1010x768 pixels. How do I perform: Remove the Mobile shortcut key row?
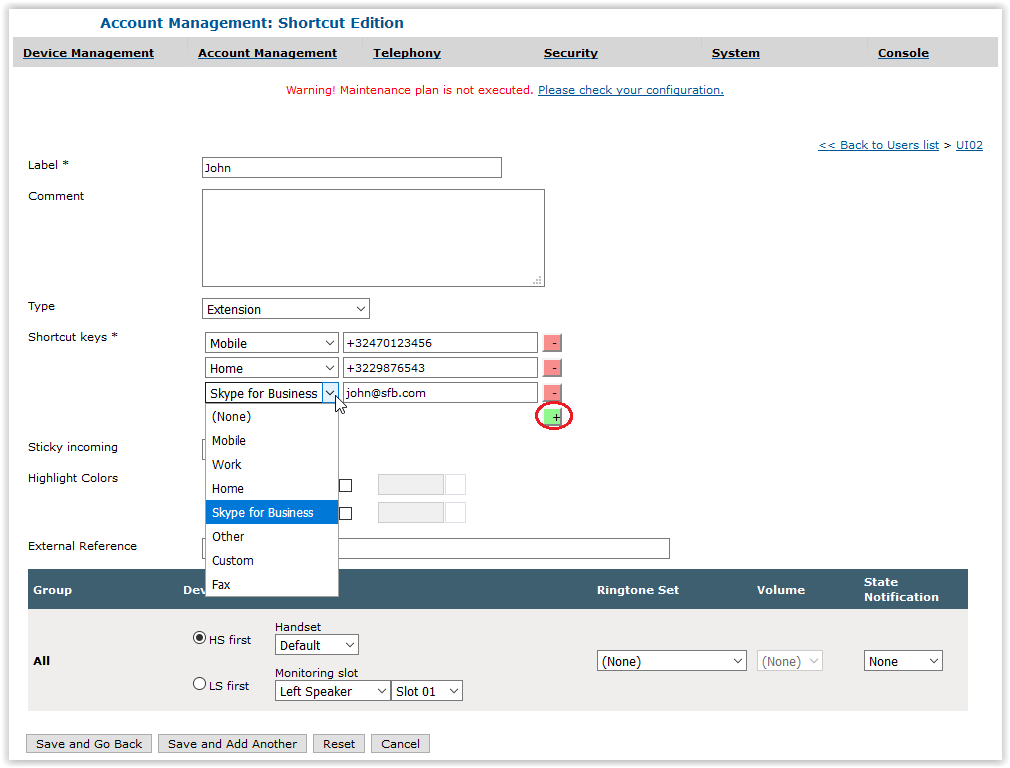[x=553, y=343]
